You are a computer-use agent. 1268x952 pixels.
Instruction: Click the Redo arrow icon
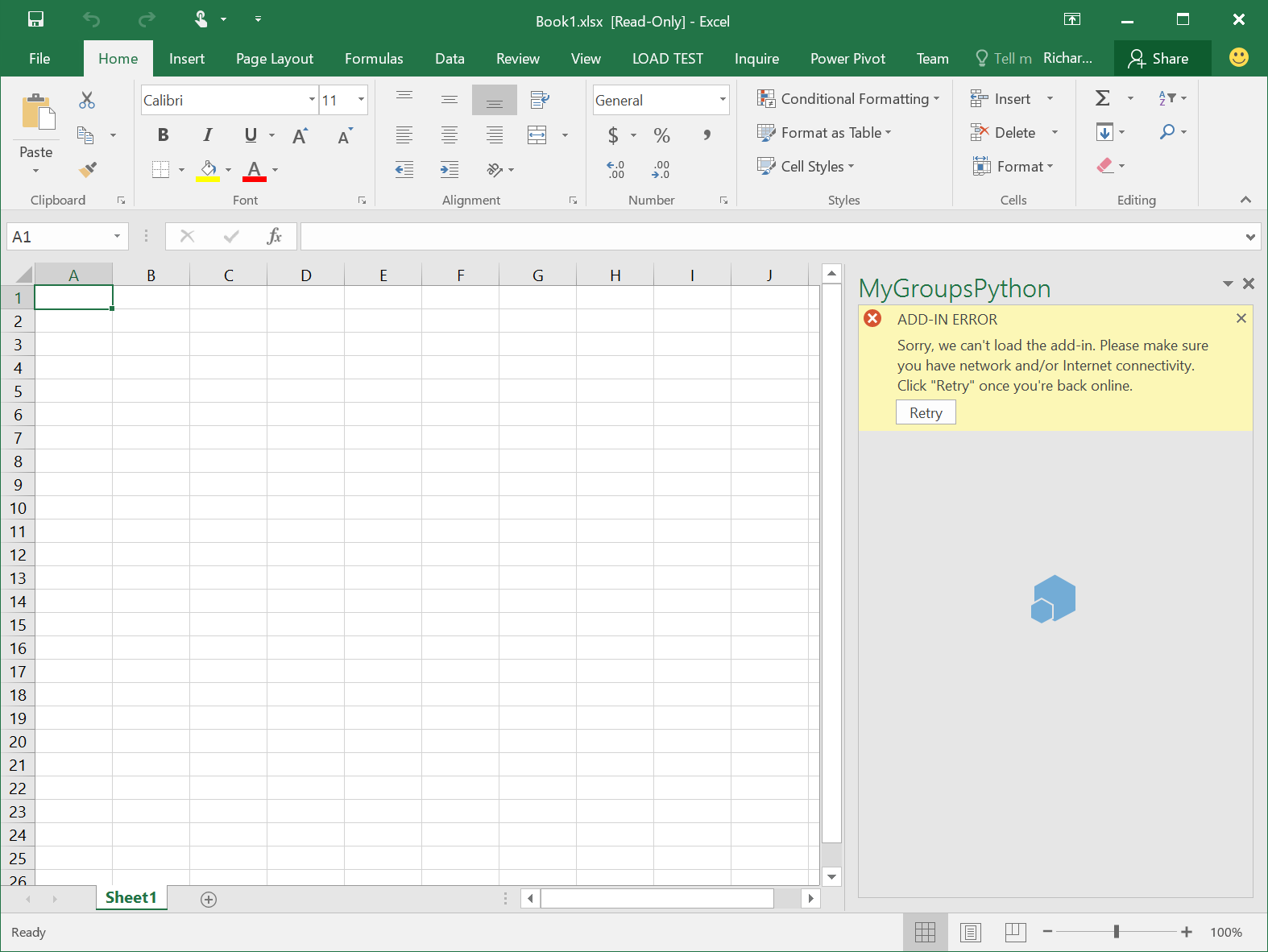point(147,19)
